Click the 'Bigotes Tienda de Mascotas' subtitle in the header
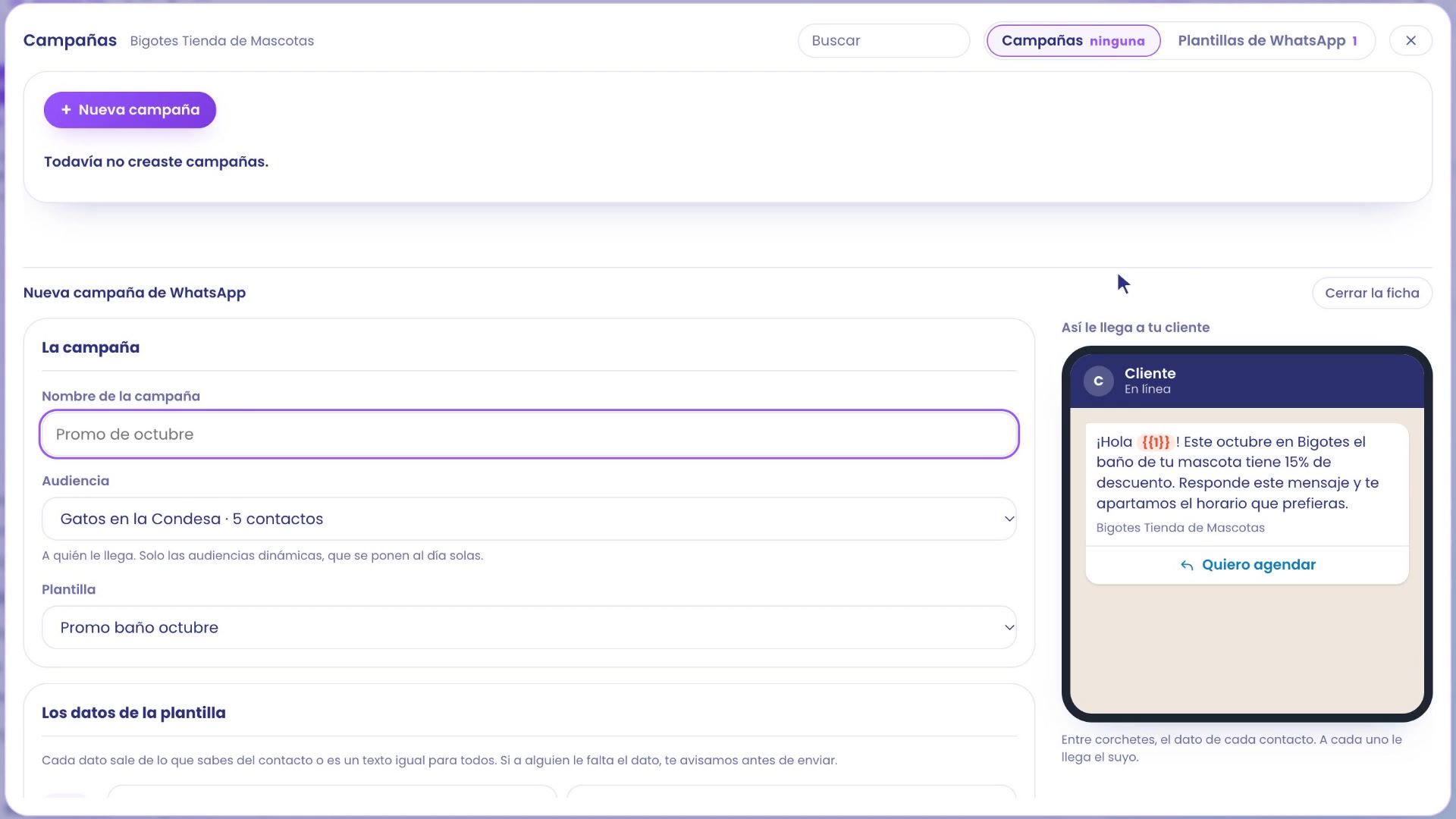The width and height of the screenshot is (1456, 819). 221,41
